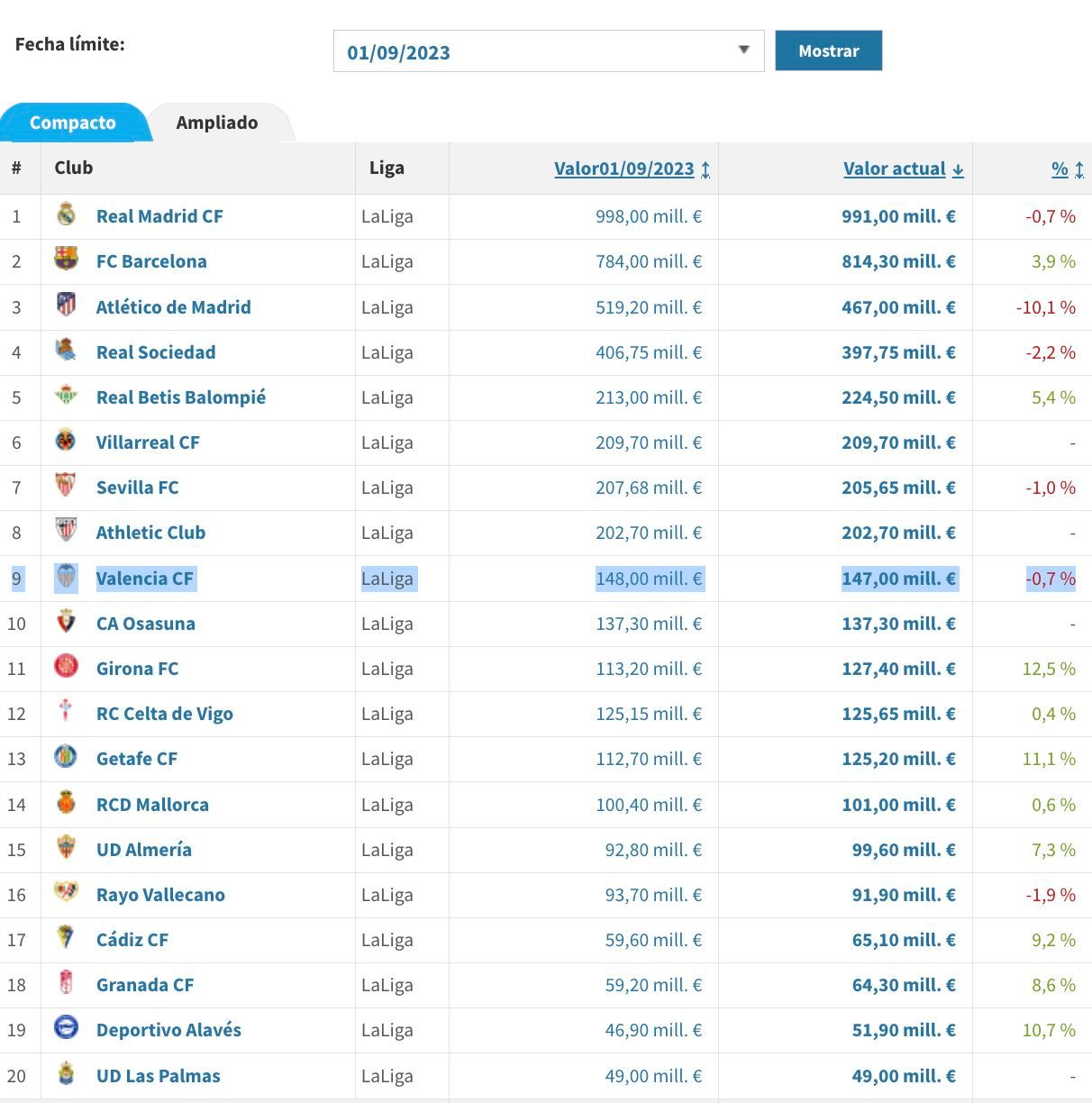The width and height of the screenshot is (1092, 1103).
Task: Click the Atlético de Madrid crest icon
Action: coord(66,305)
